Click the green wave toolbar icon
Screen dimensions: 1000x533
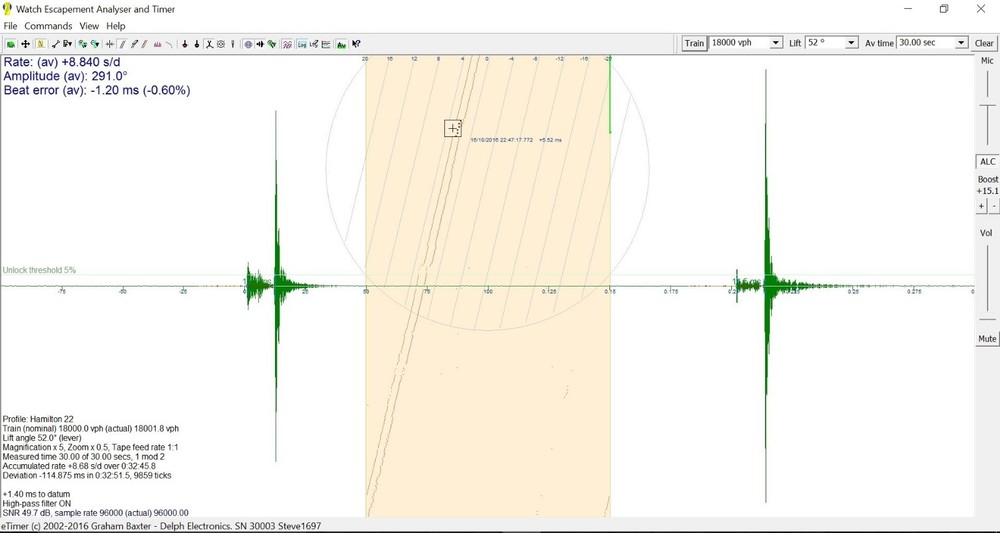(272, 44)
